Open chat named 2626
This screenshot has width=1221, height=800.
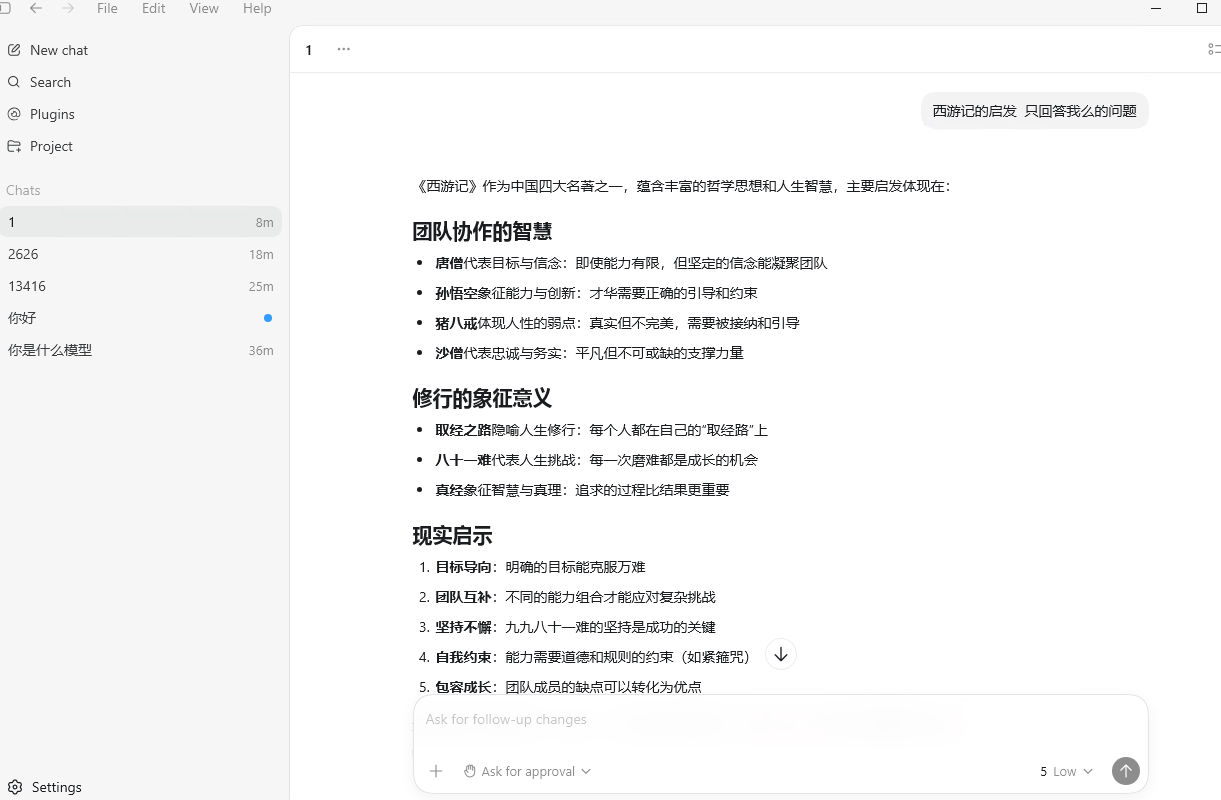click(141, 254)
